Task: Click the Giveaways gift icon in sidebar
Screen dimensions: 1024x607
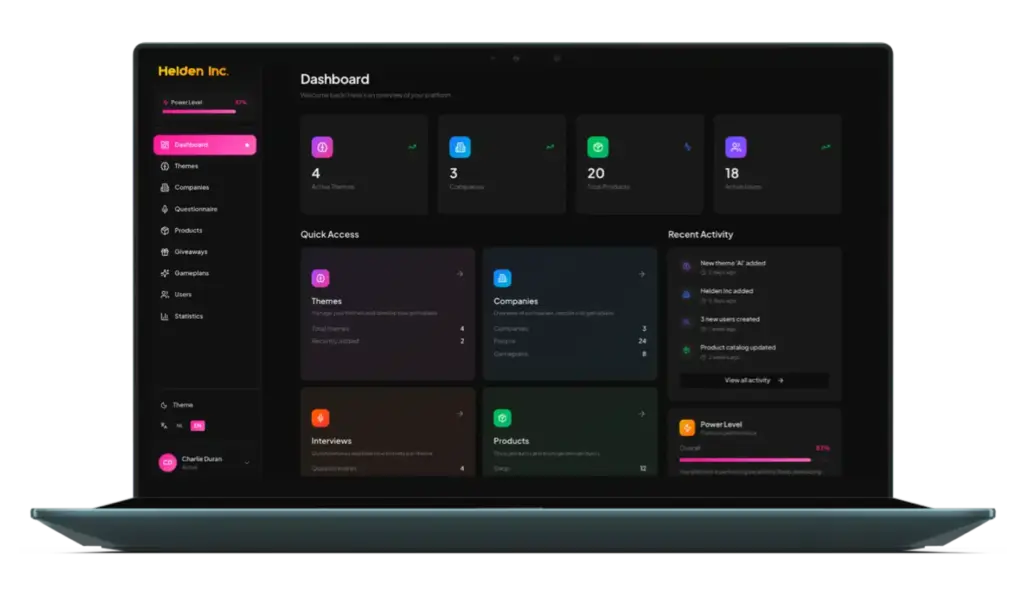Action: pos(164,252)
